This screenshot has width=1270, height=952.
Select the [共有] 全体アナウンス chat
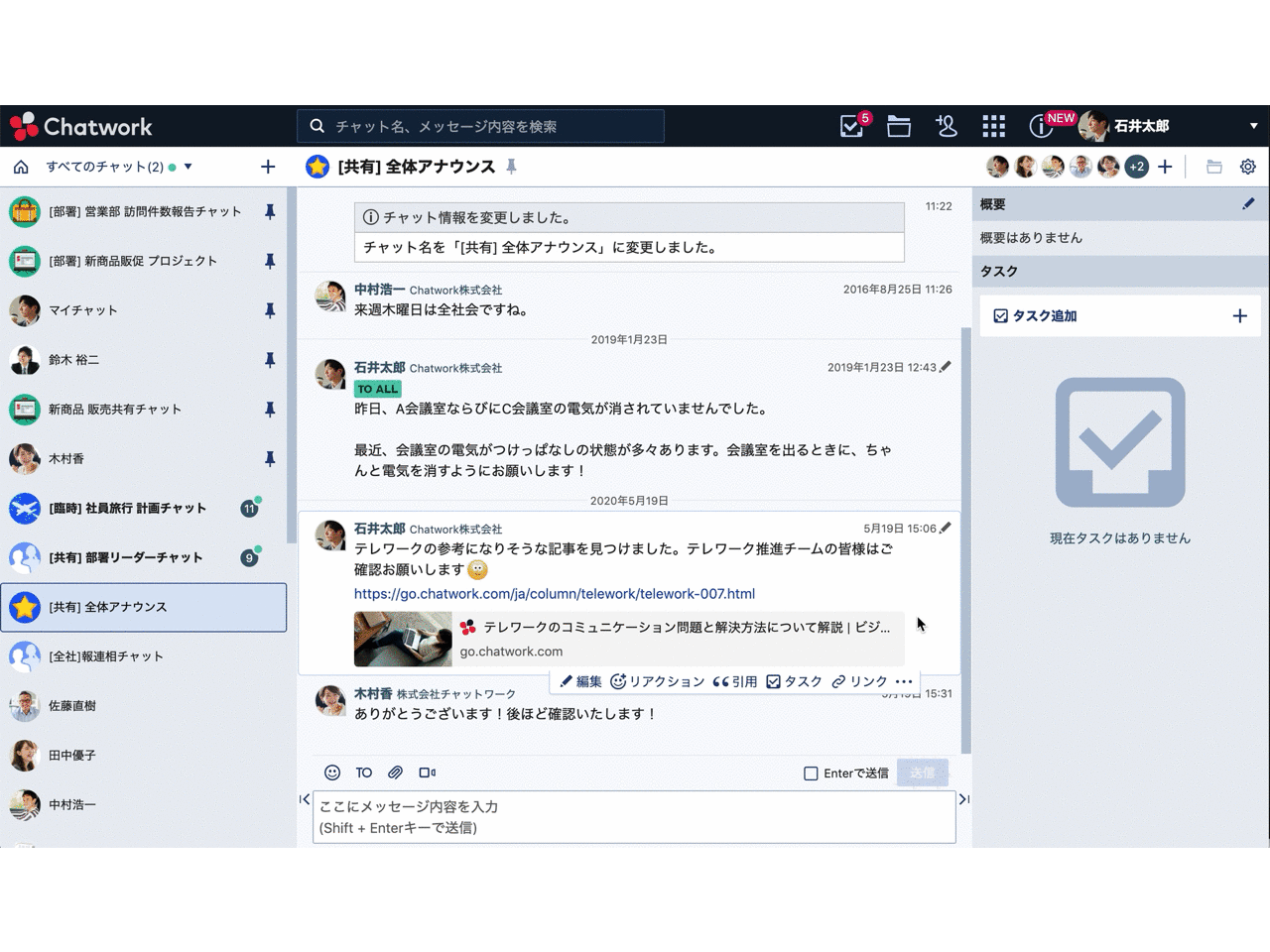(144, 607)
